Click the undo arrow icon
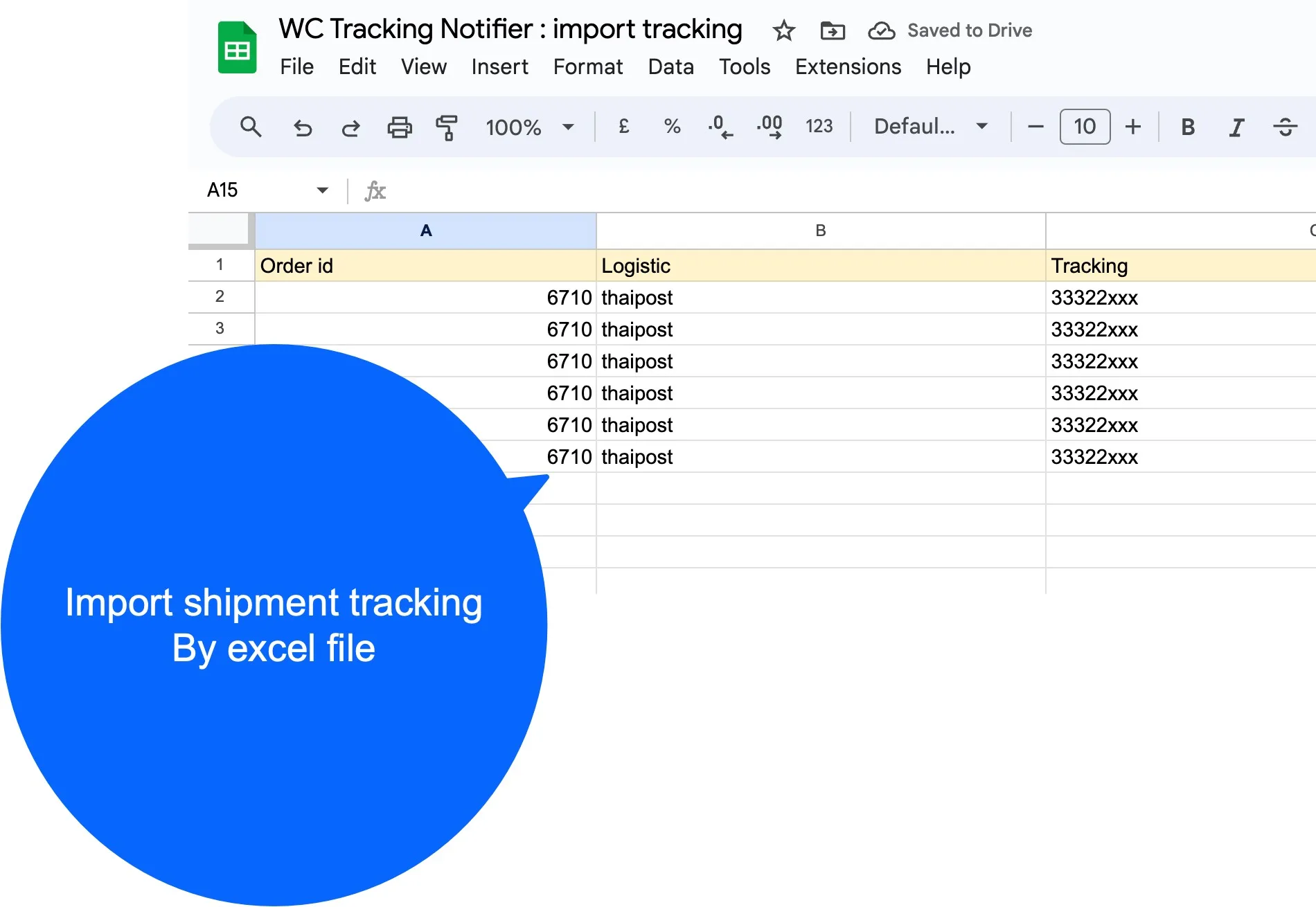The image size is (1316, 907). [x=303, y=127]
